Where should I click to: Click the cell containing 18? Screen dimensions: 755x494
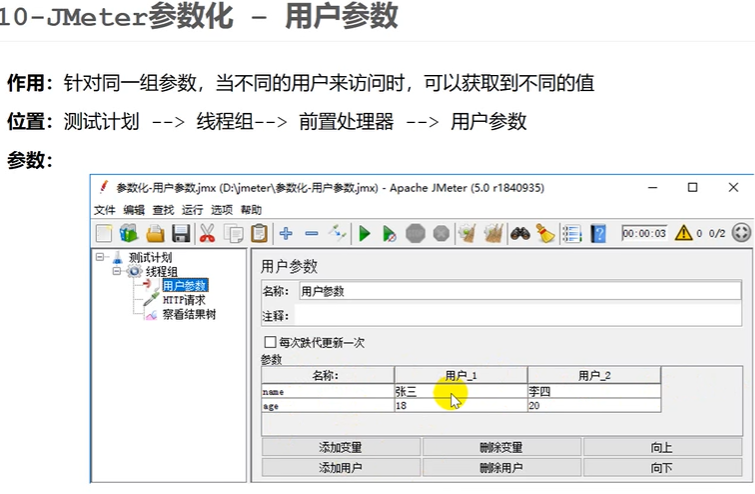461,405
